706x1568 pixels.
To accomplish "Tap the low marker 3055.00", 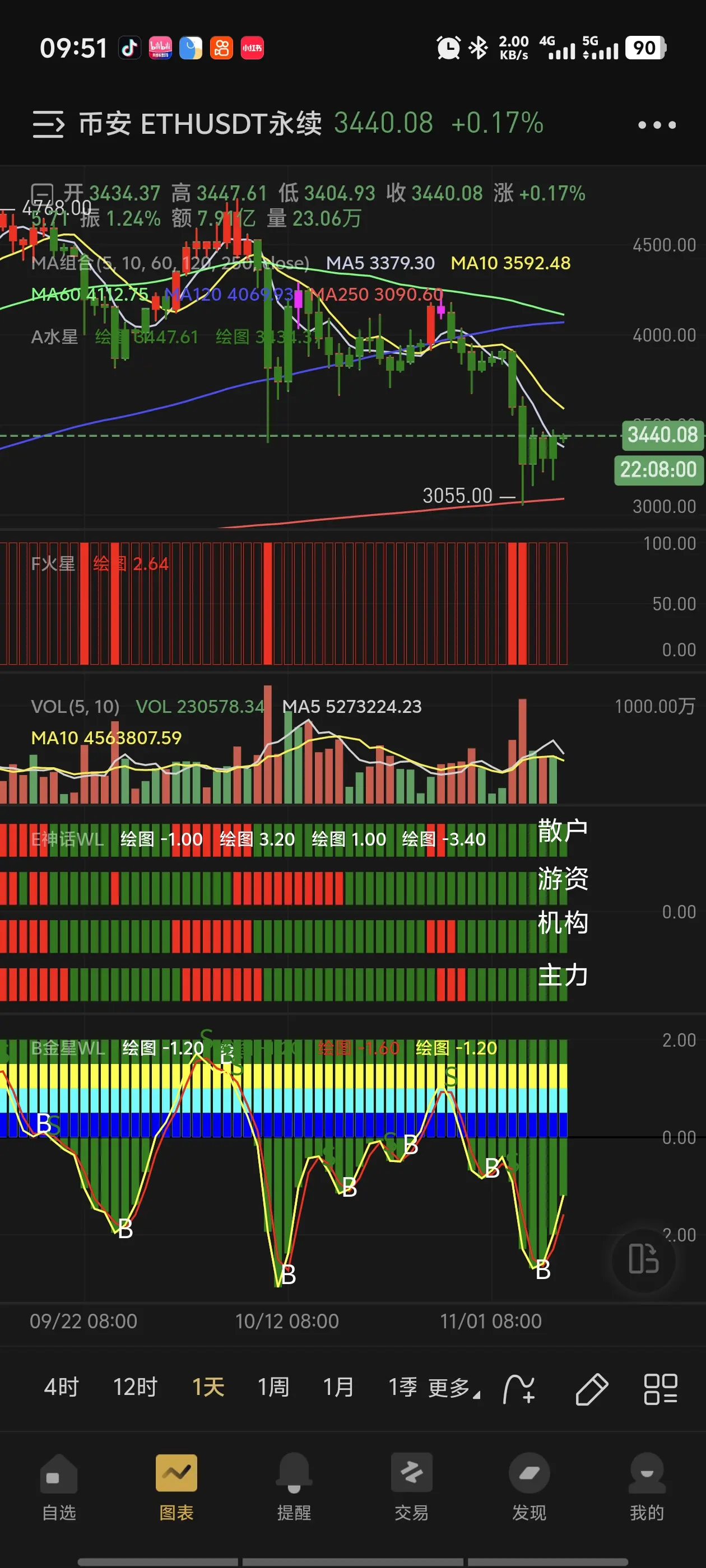I will click(x=457, y=496).
